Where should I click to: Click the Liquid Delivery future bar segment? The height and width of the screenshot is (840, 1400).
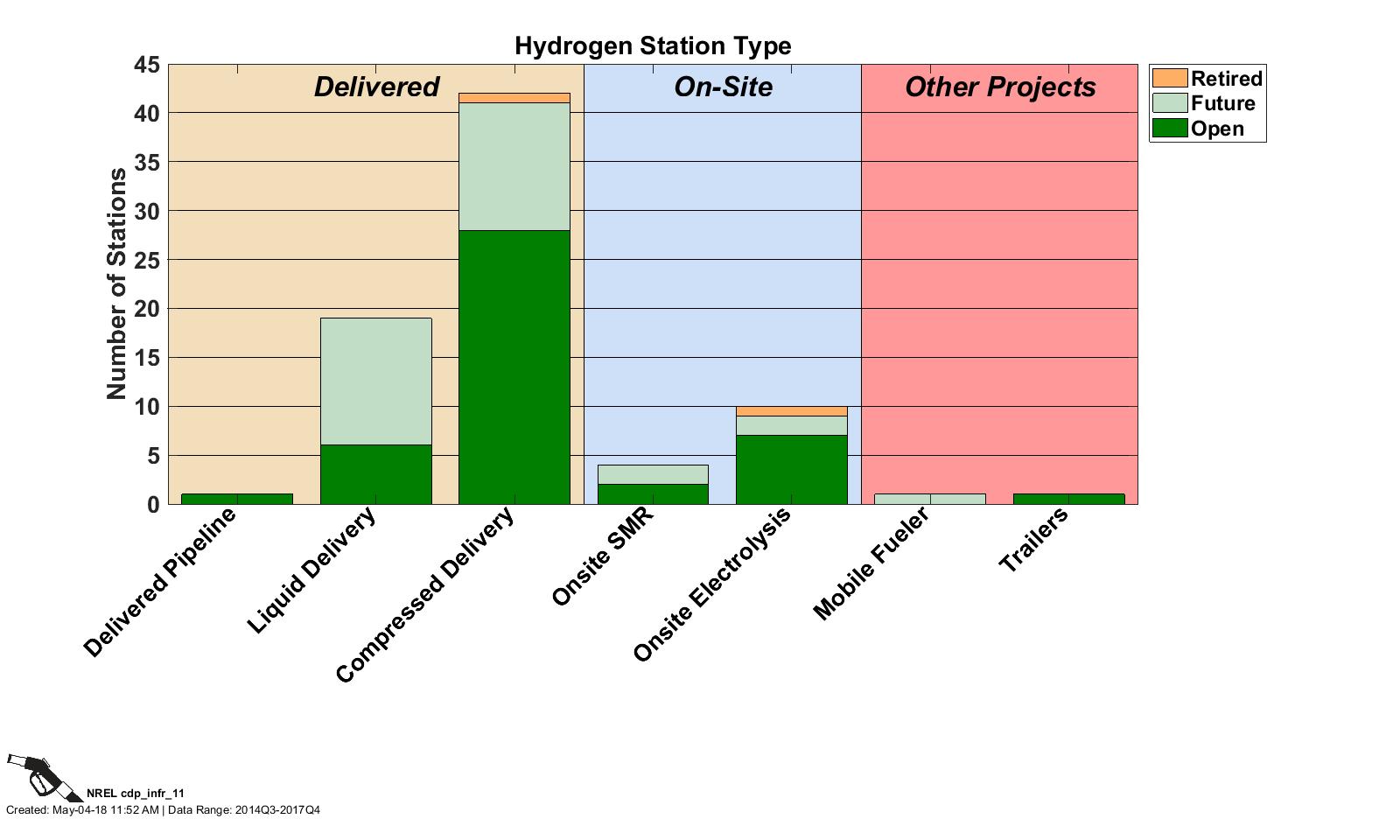(x=376, y=381)
